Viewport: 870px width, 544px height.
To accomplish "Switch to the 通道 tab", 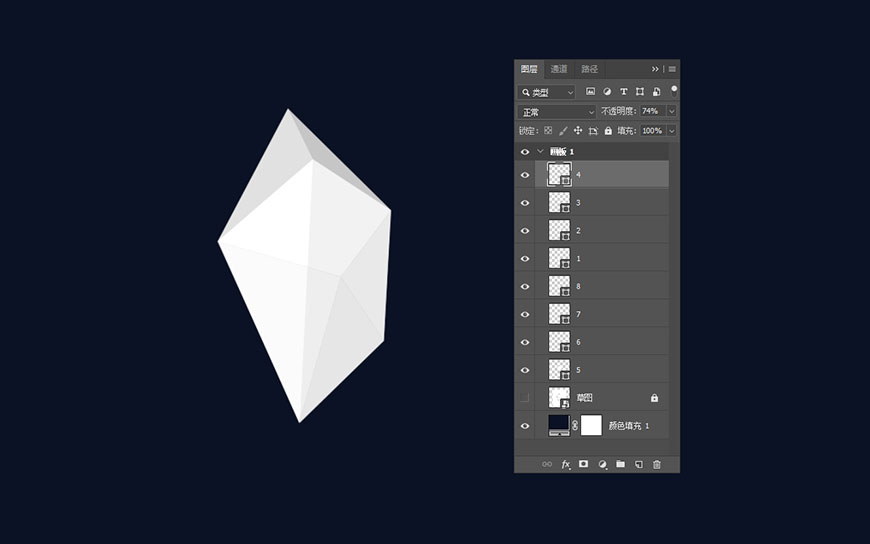I will click(x=559, y=69).
